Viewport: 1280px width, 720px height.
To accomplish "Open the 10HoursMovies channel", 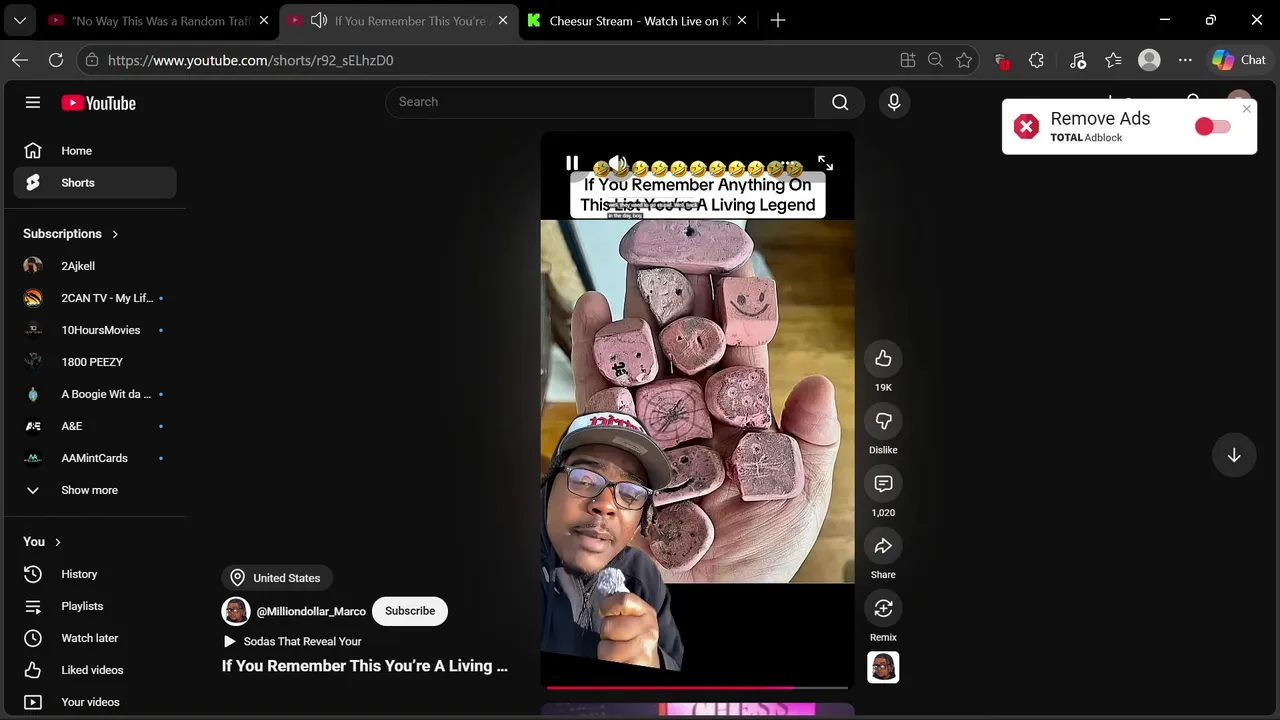I will point(95,330).
